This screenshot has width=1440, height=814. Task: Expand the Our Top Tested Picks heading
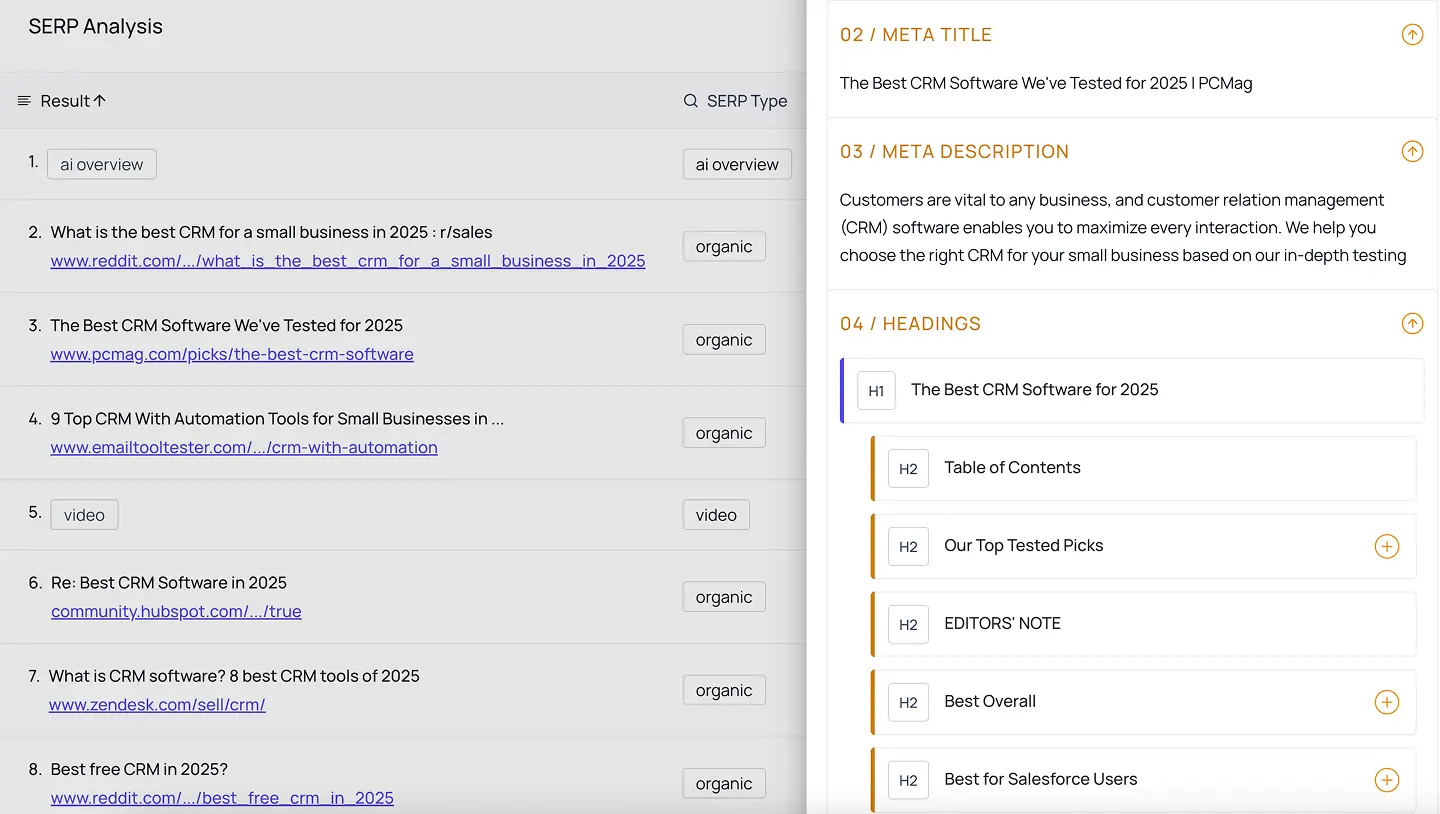click(x=1386, y=546)
